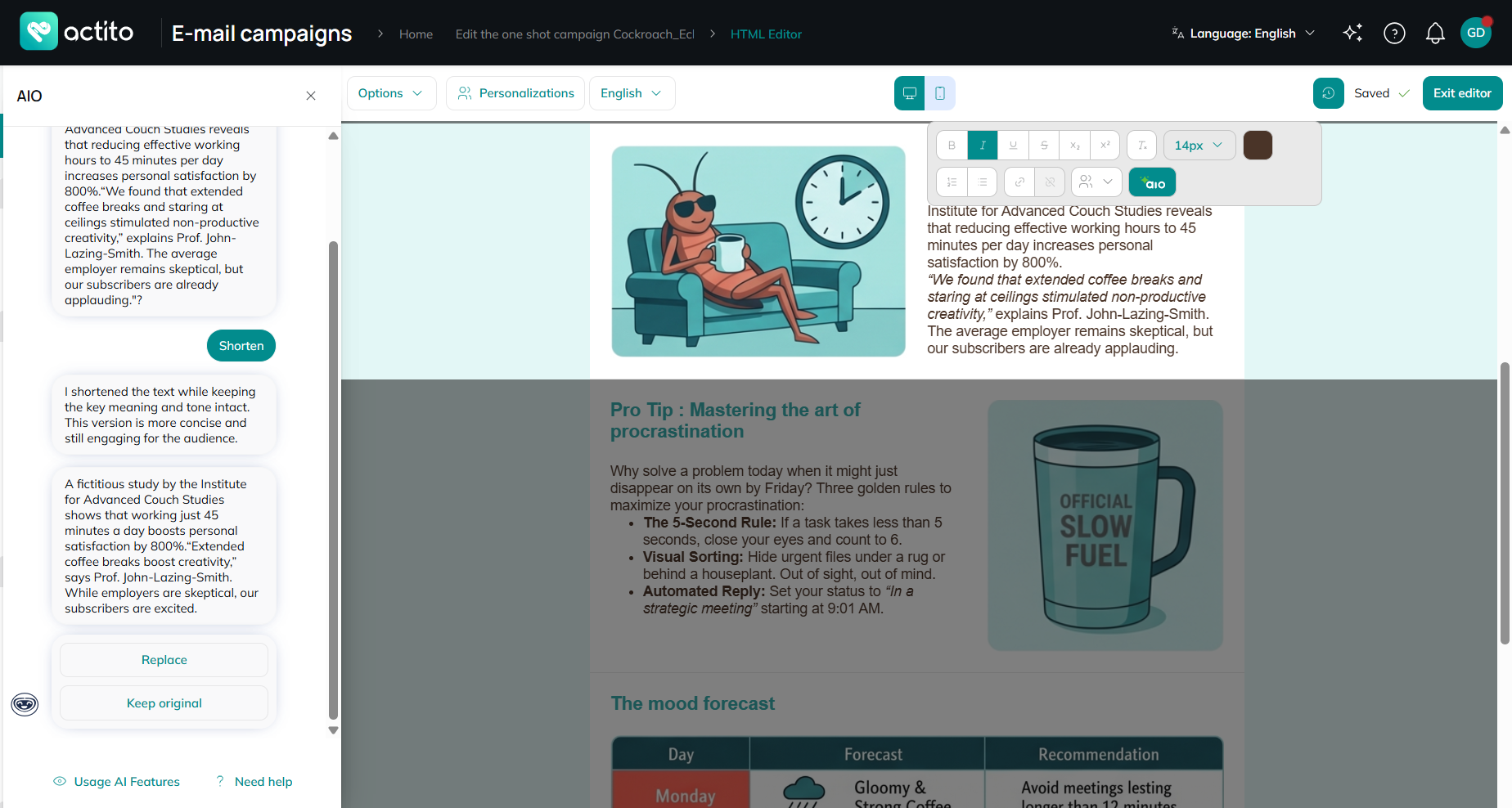Toggle strikethrough formatting
The height and width of the screenshot is (808, 1512).
tap(1044, 145)
